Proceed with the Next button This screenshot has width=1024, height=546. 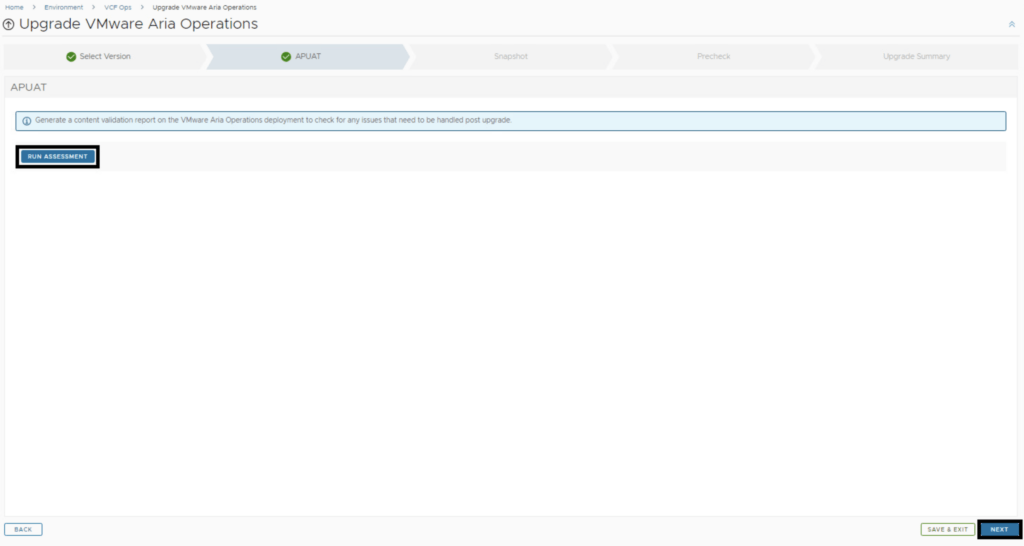point(999,529)
